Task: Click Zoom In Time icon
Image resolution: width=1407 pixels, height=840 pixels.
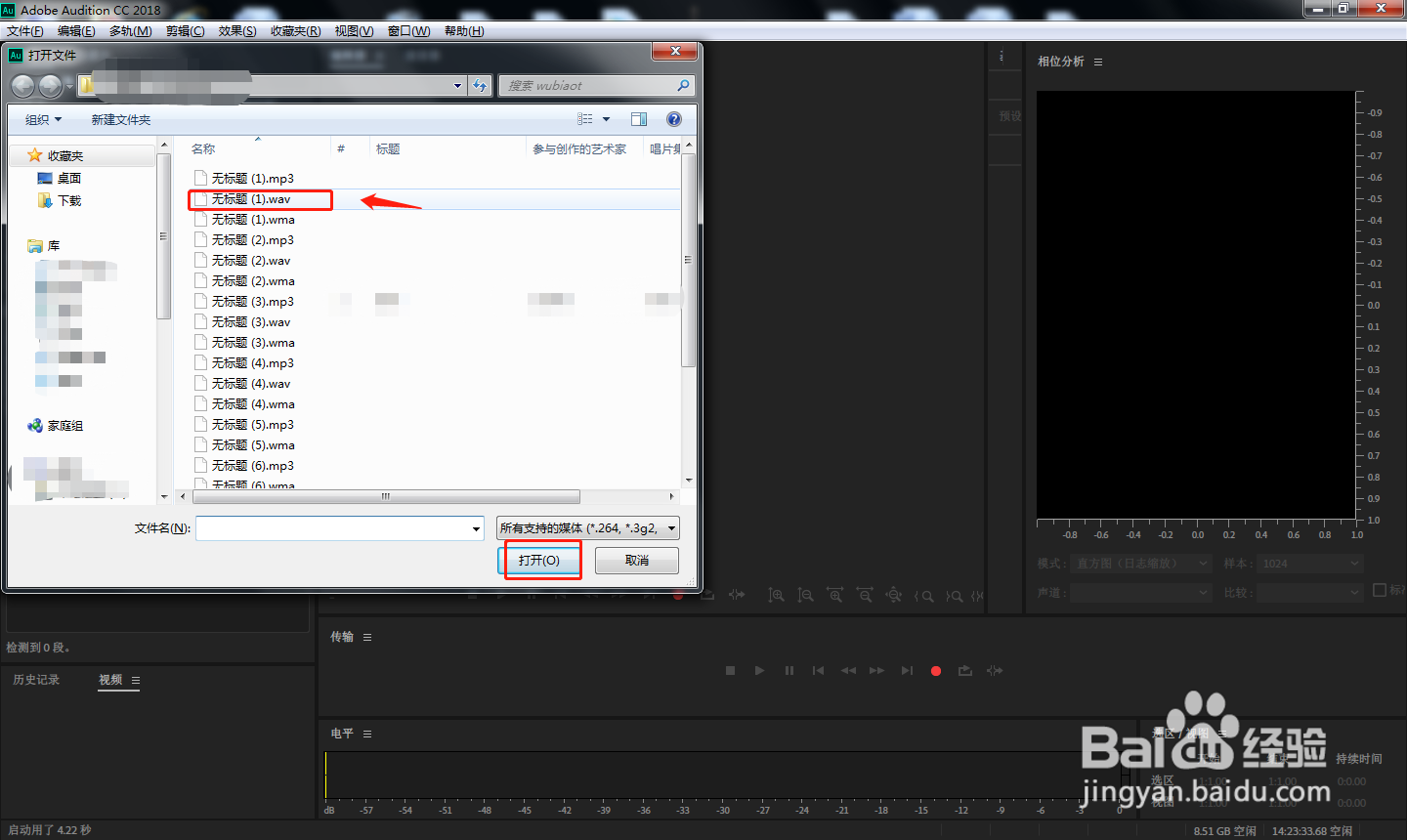Action: click(x=834, y=595)
